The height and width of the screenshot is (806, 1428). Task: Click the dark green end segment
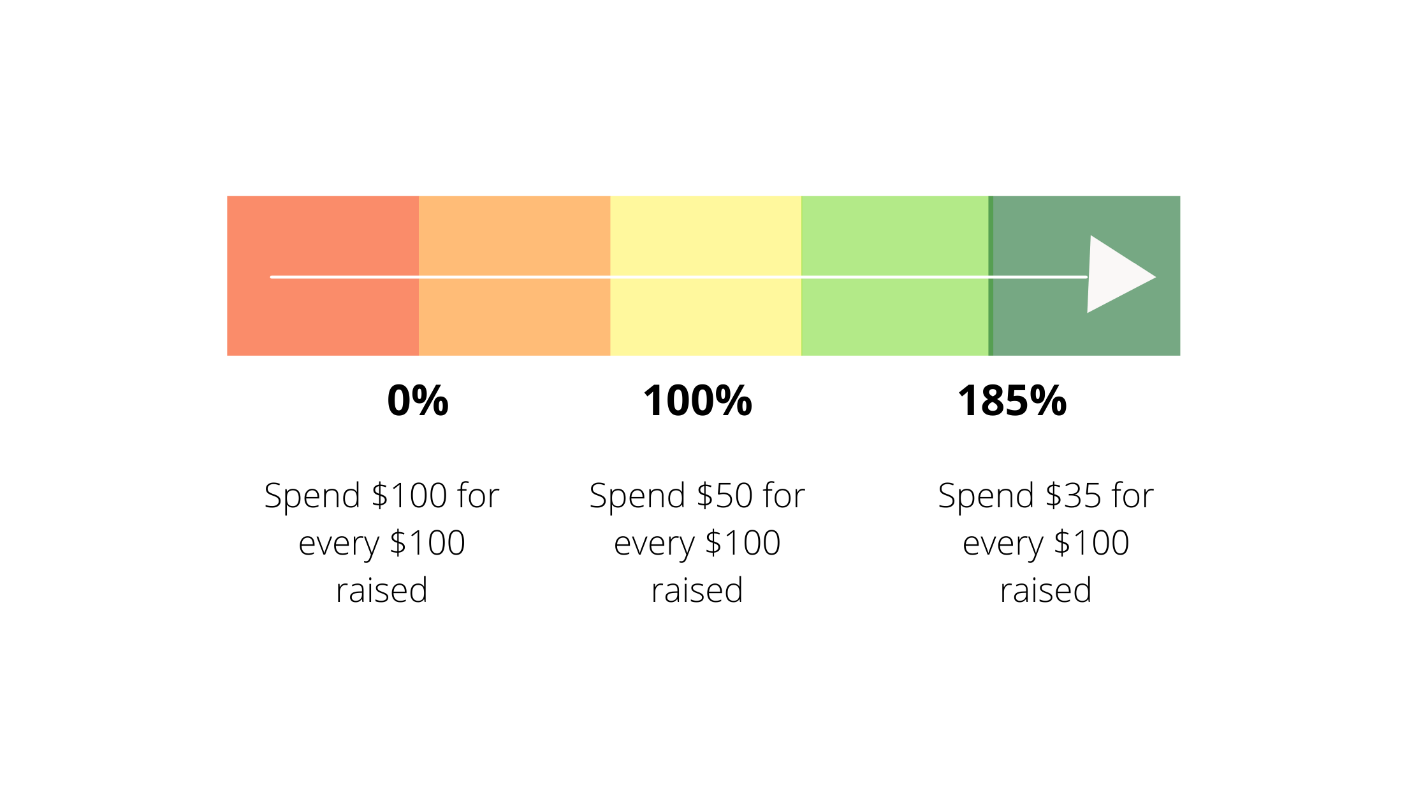[1086, 276]
